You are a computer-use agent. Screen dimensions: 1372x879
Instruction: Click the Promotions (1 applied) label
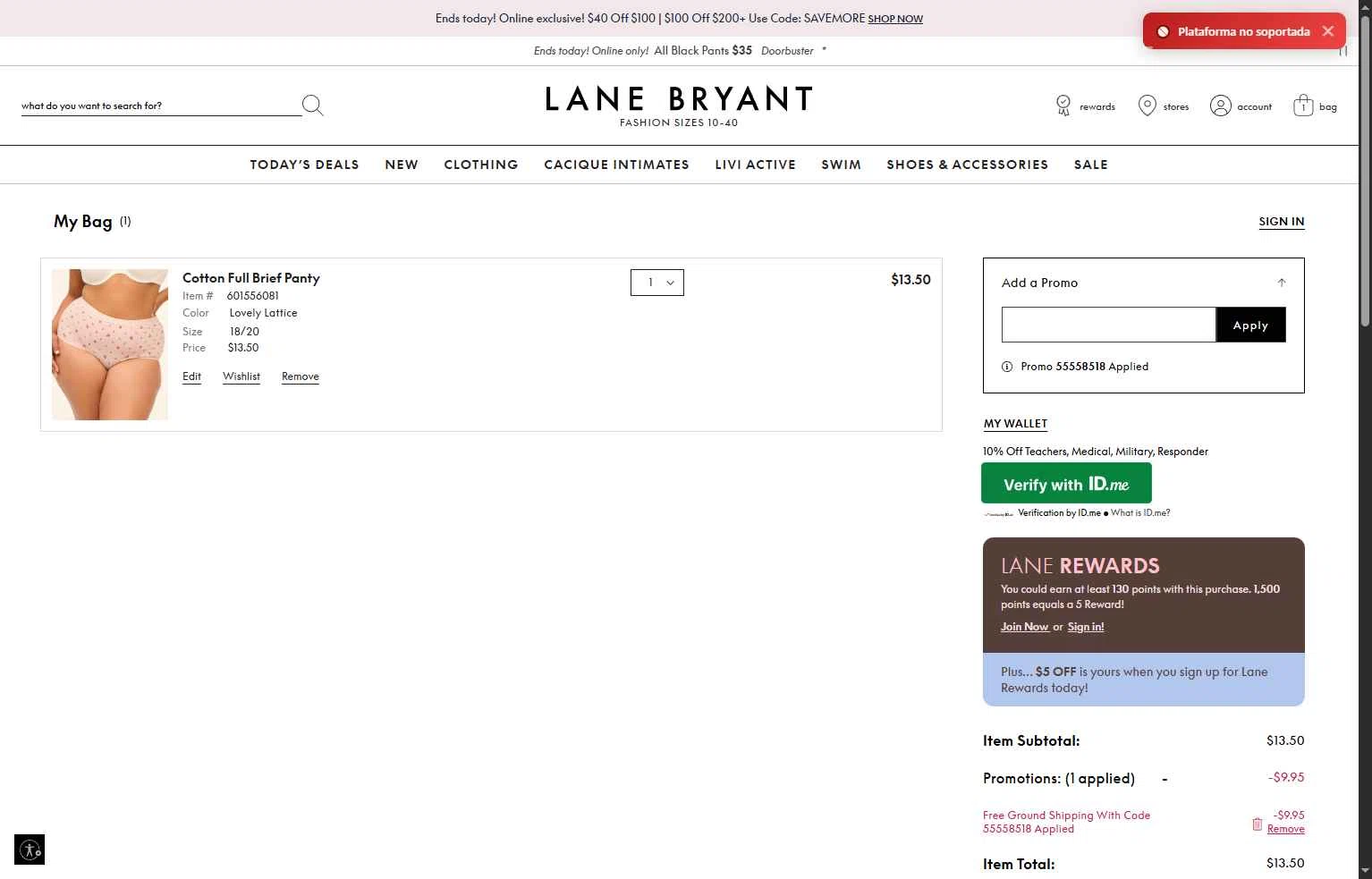(x=1059, y=778)
